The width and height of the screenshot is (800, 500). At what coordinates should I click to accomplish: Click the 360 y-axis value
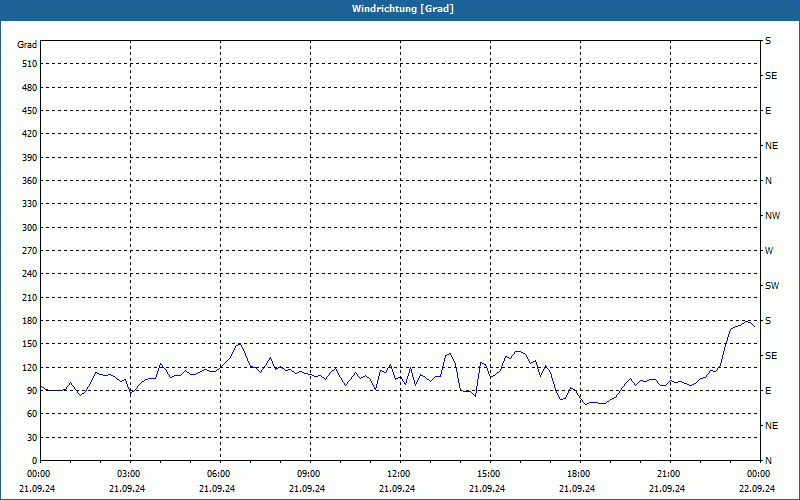(x=30, y=181)
